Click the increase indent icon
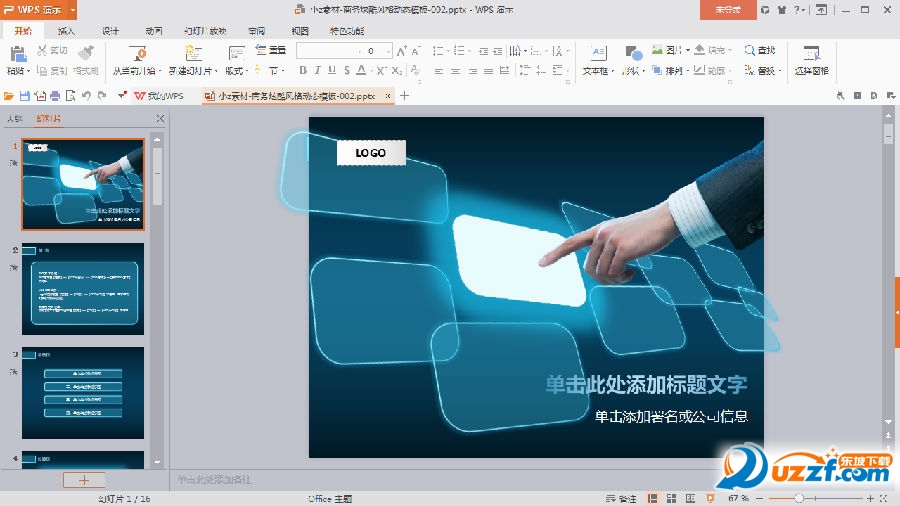This screenshot has width=900, height=506. pyautogui.click(x=498, y=51)
